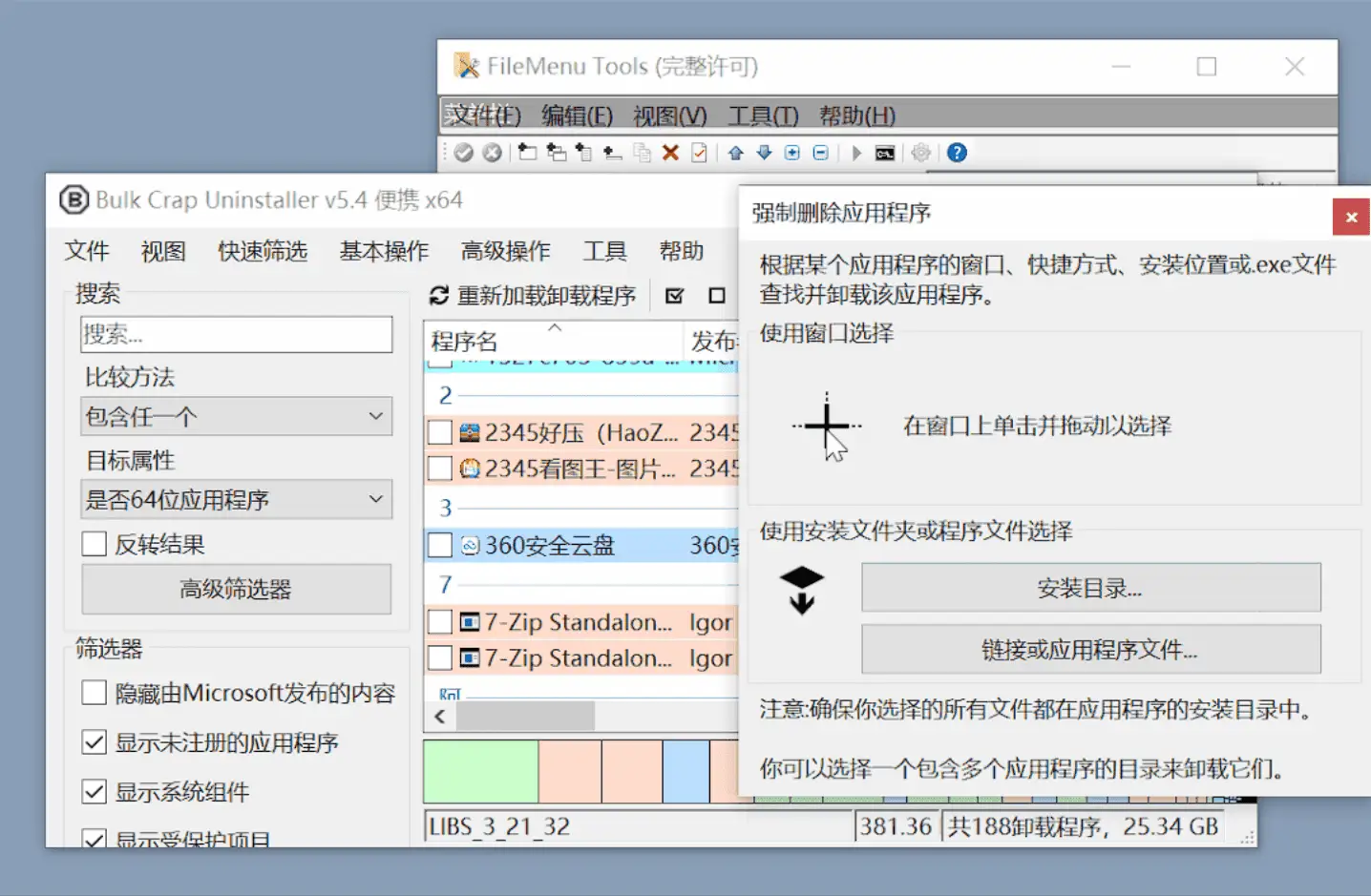Click the expand all plus icon in FileMenu Tools
Image resolution: width=1371 pixels, height=896 pixels.
[792, 153]
